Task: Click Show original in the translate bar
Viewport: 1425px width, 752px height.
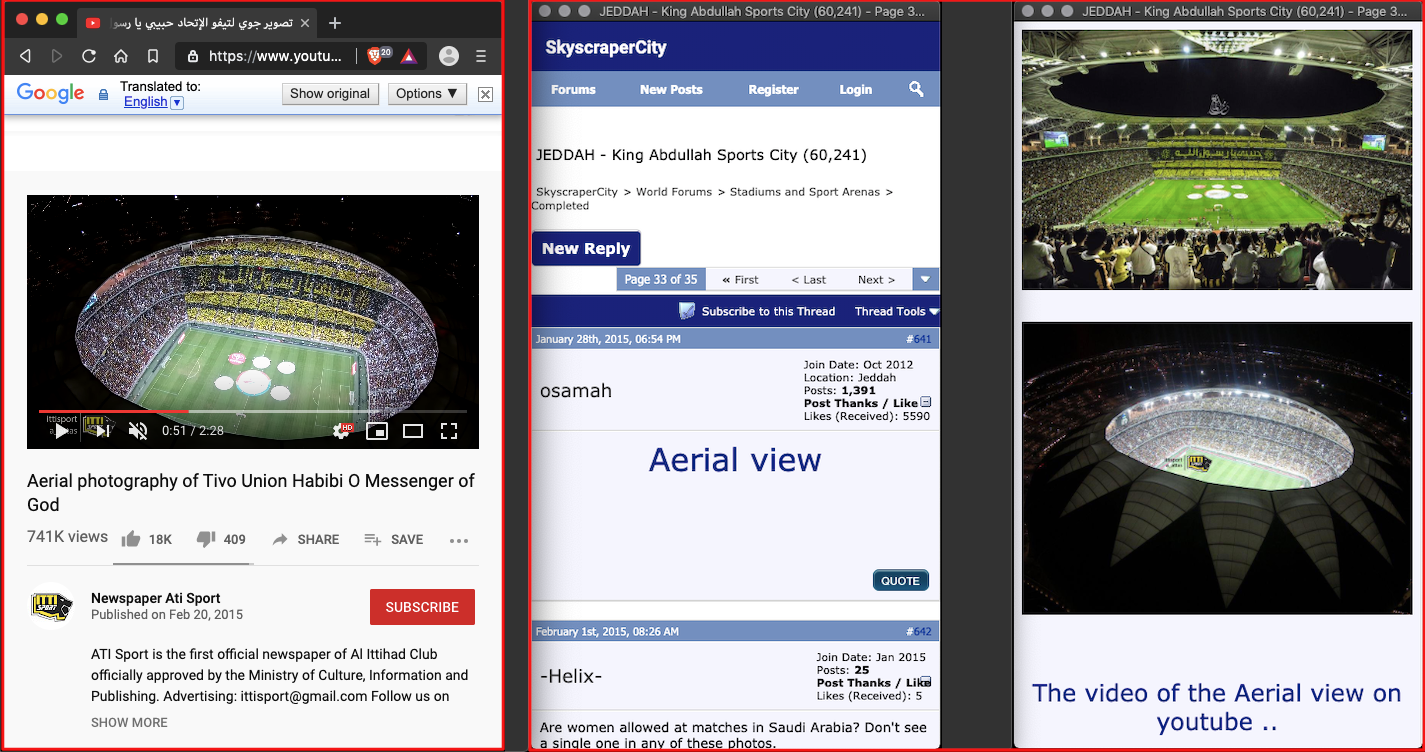Action: pyautogui.click(x=330, y=94)
